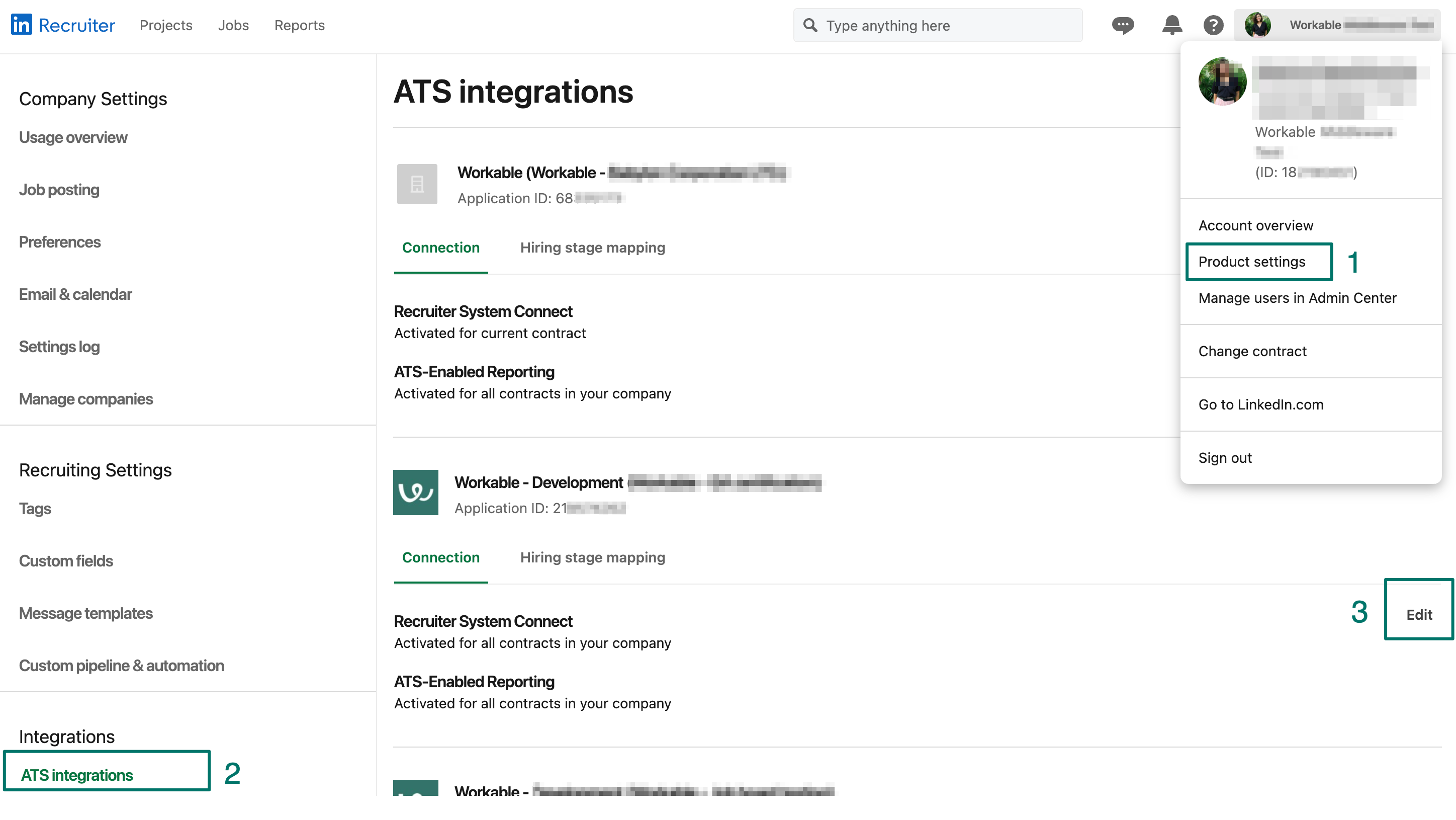
Task: Select Connection tab for Workable Development
Action: coord(441,557)
